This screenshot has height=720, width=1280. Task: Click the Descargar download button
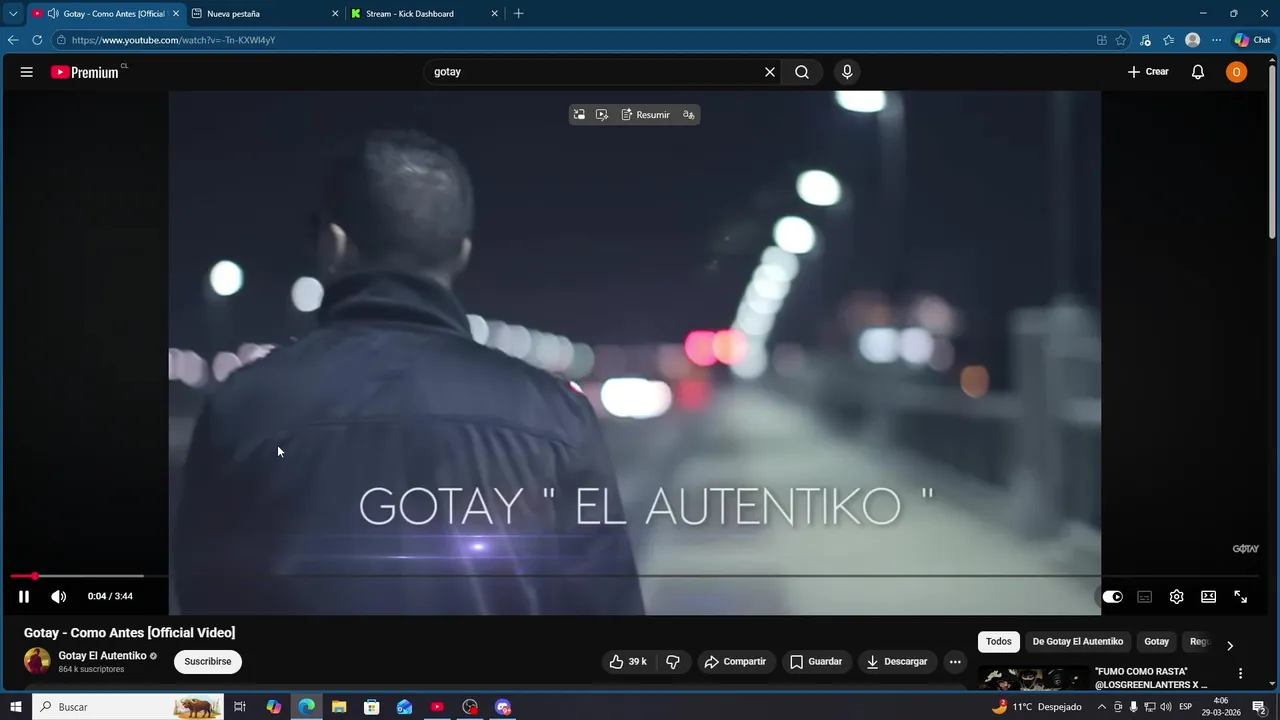(x=897, y=662)
